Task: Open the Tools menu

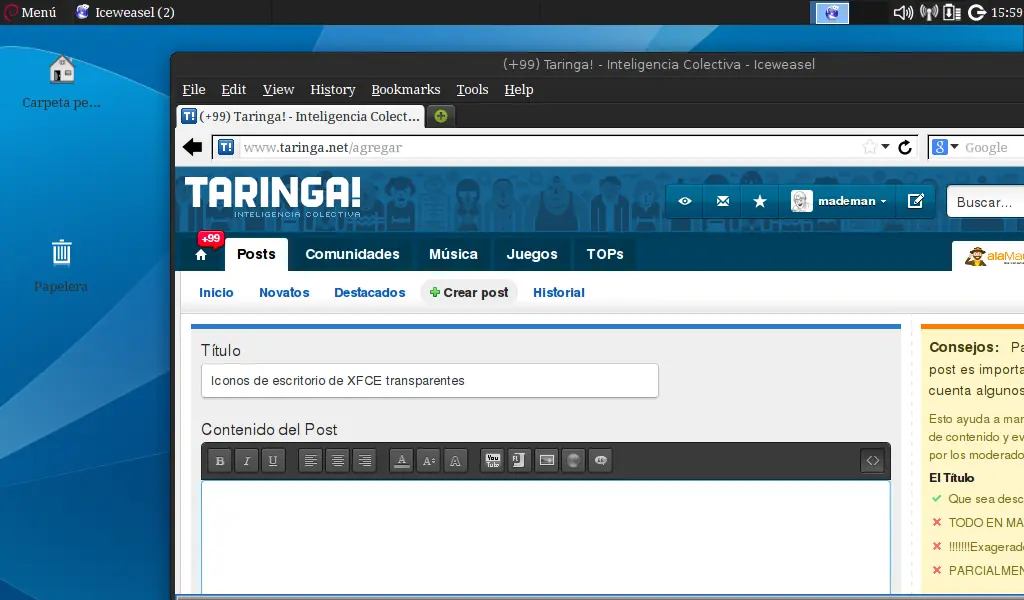Action: [x=472, y=89]
